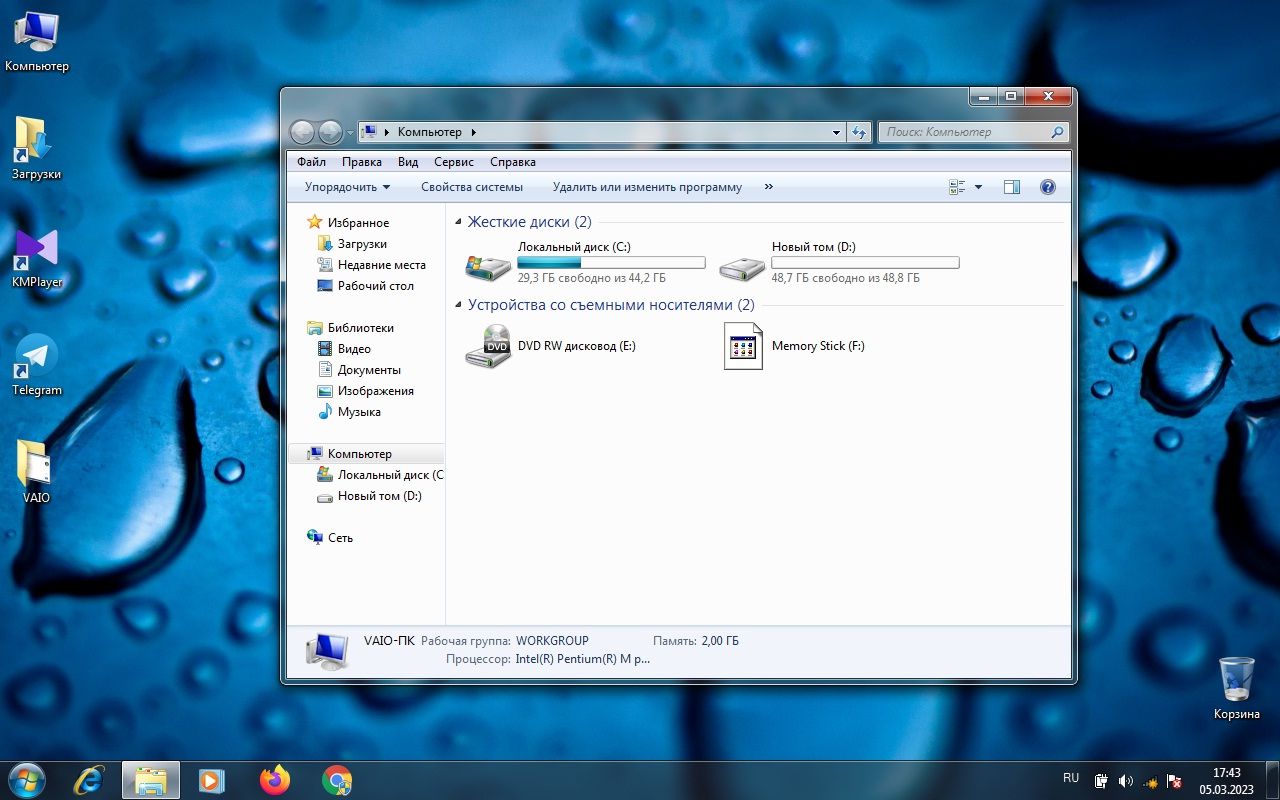
Task: Open the Сервис menu
Action: click(x=454, y=162)
